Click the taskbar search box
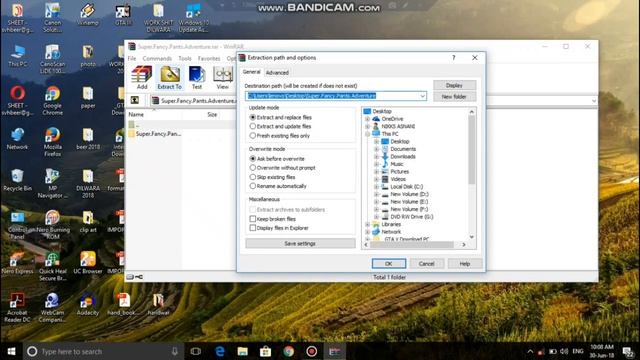 coord(102,351)
